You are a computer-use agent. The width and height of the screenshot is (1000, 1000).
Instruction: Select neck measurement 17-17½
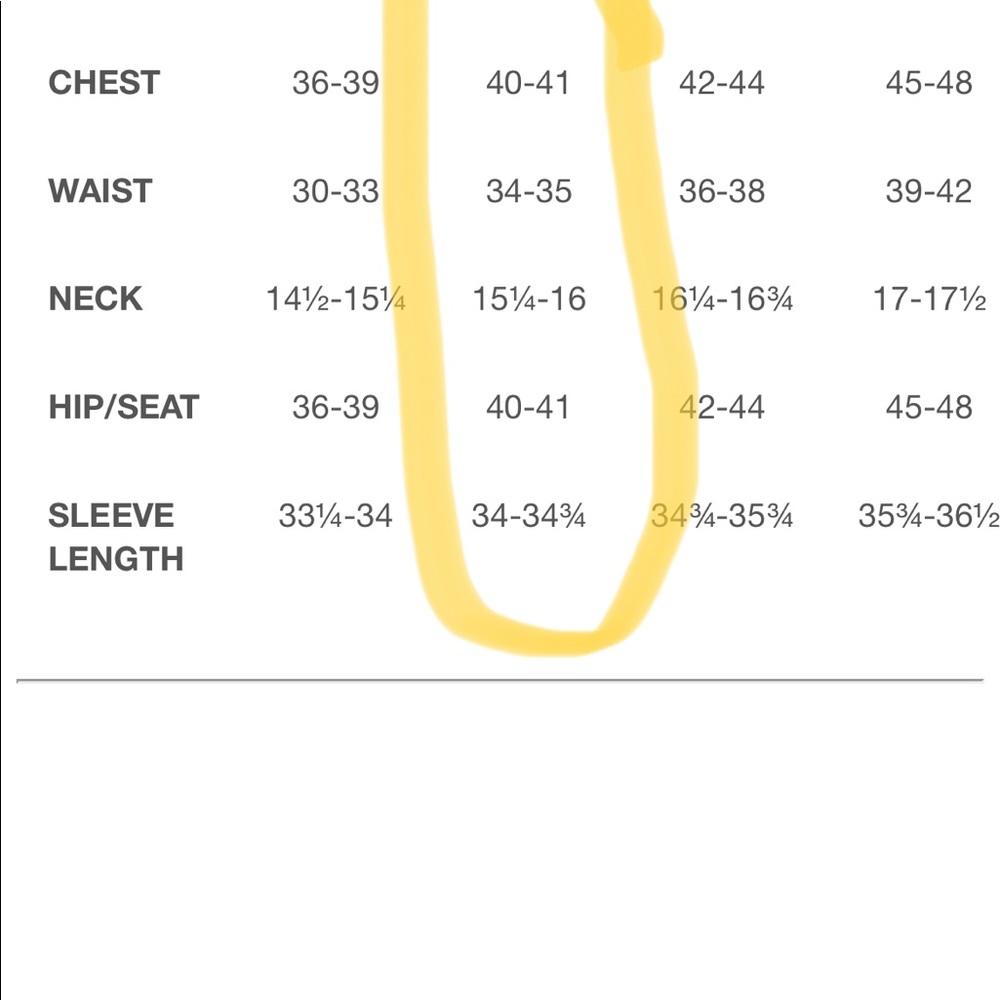929,299
